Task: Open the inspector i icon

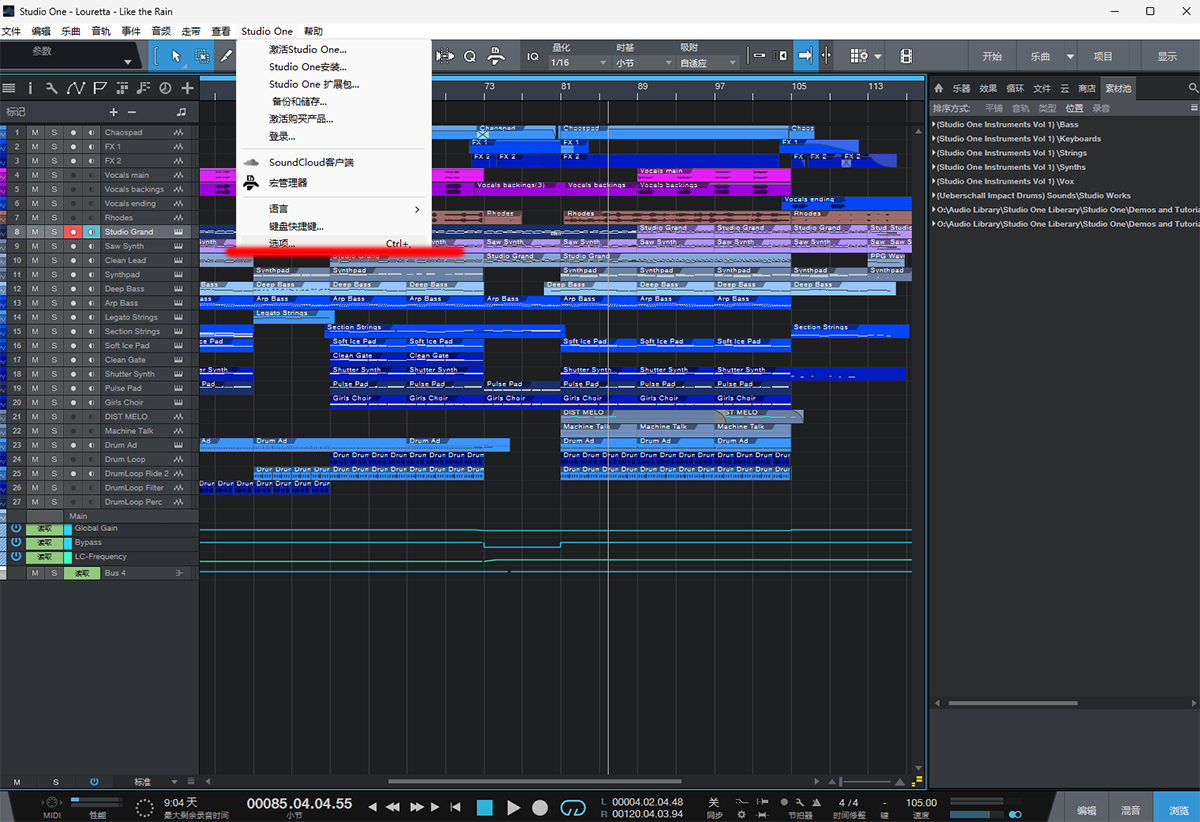Action: click(30, 88)
